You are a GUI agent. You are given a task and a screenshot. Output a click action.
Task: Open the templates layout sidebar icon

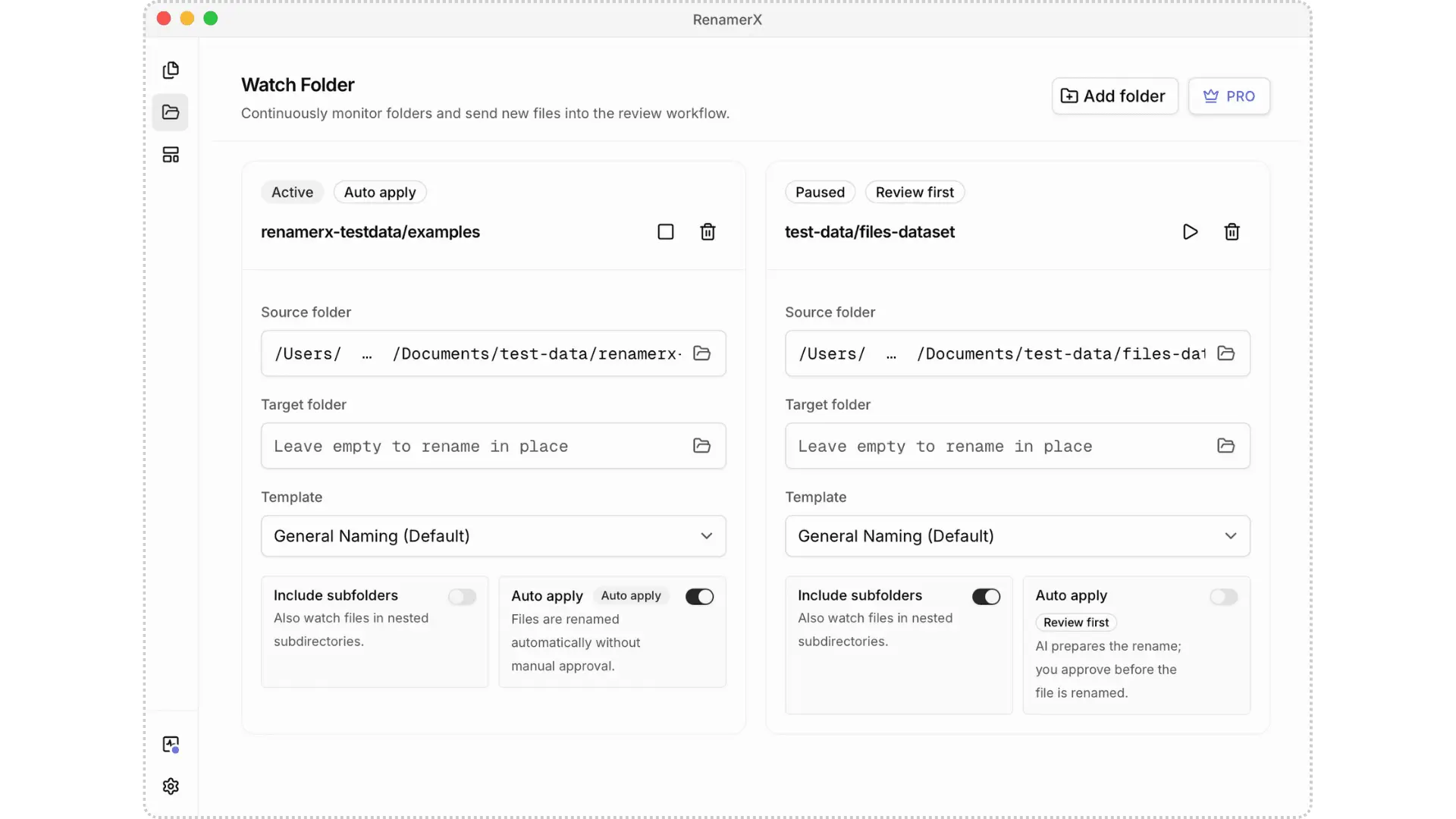tap(171, 155)
